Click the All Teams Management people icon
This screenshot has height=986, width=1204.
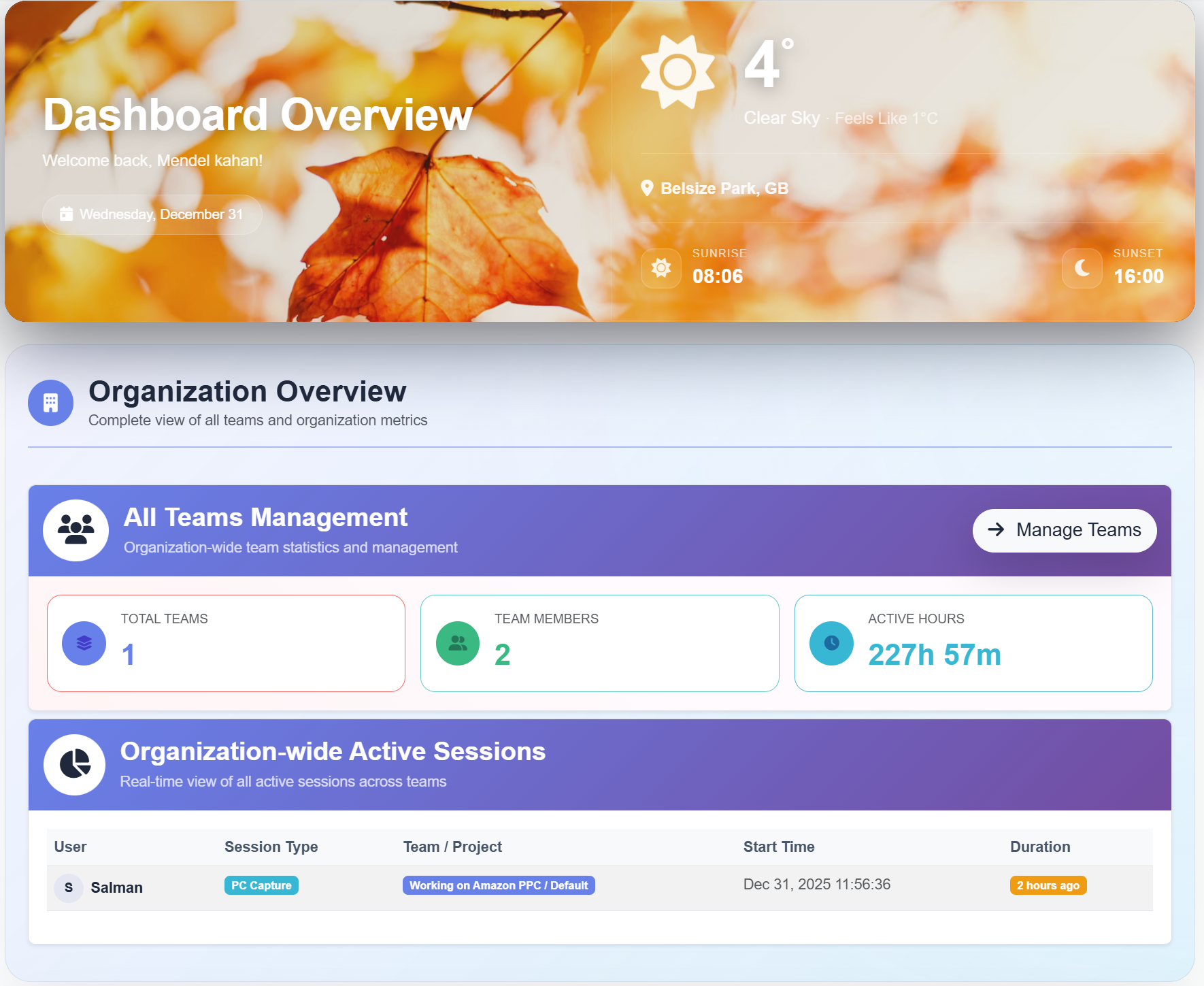pyautogui.click(x=76, y=530)
